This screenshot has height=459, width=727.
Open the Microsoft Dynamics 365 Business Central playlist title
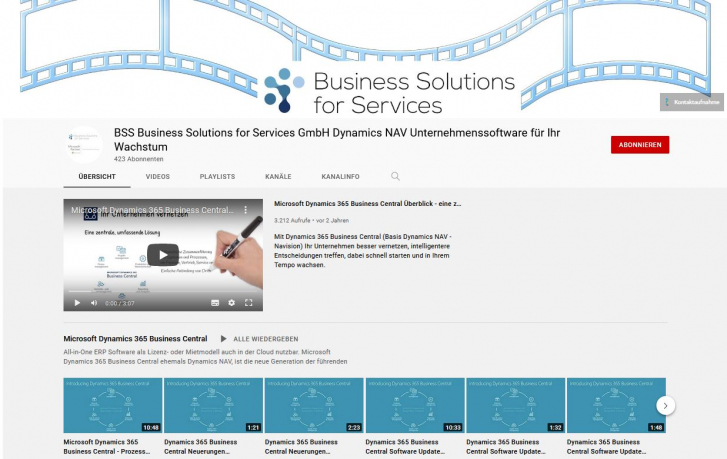135,339
